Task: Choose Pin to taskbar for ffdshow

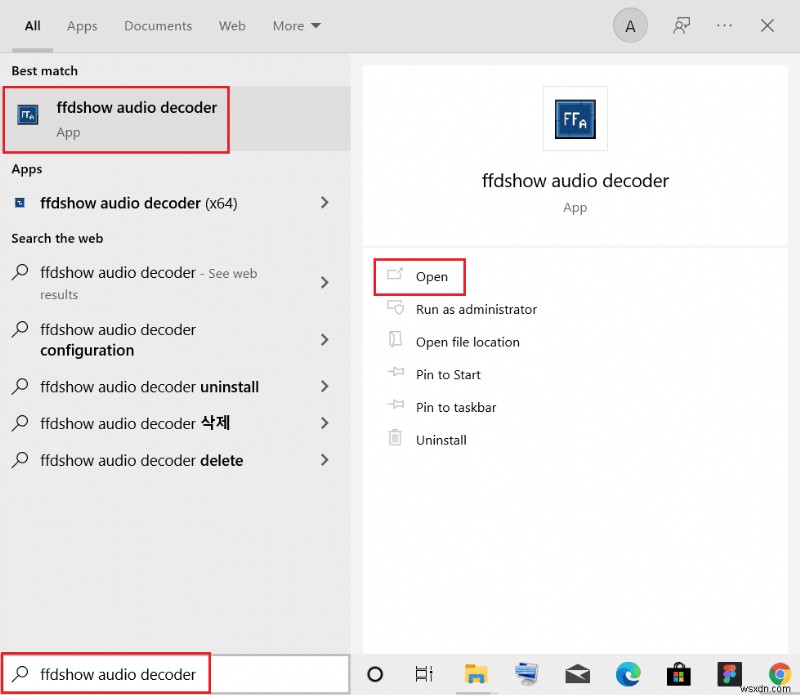Action: [456, 407]
